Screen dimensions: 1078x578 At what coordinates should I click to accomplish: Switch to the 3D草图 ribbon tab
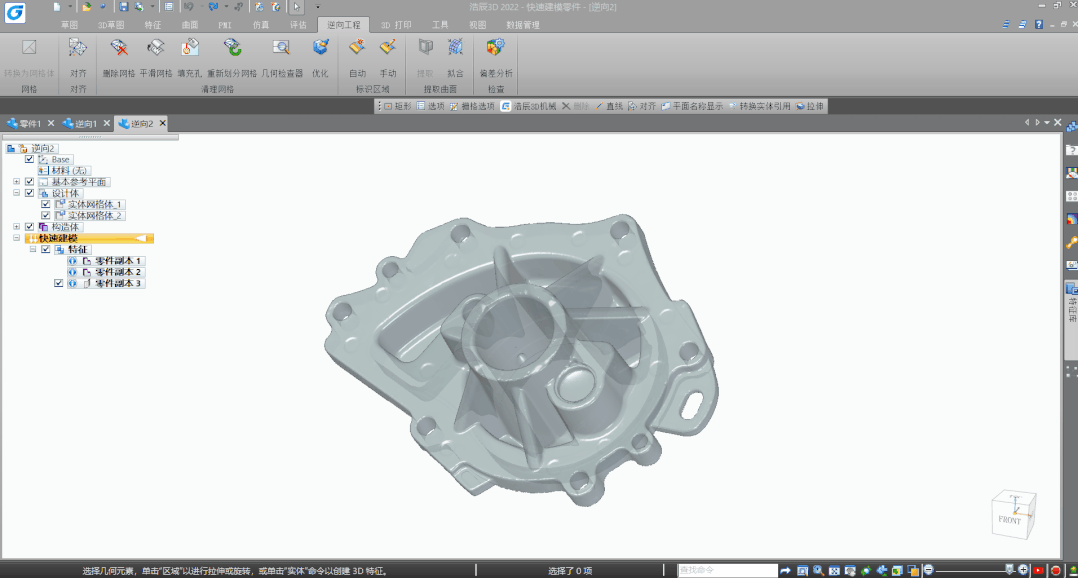pyautogui.click(x=111, y=25)
